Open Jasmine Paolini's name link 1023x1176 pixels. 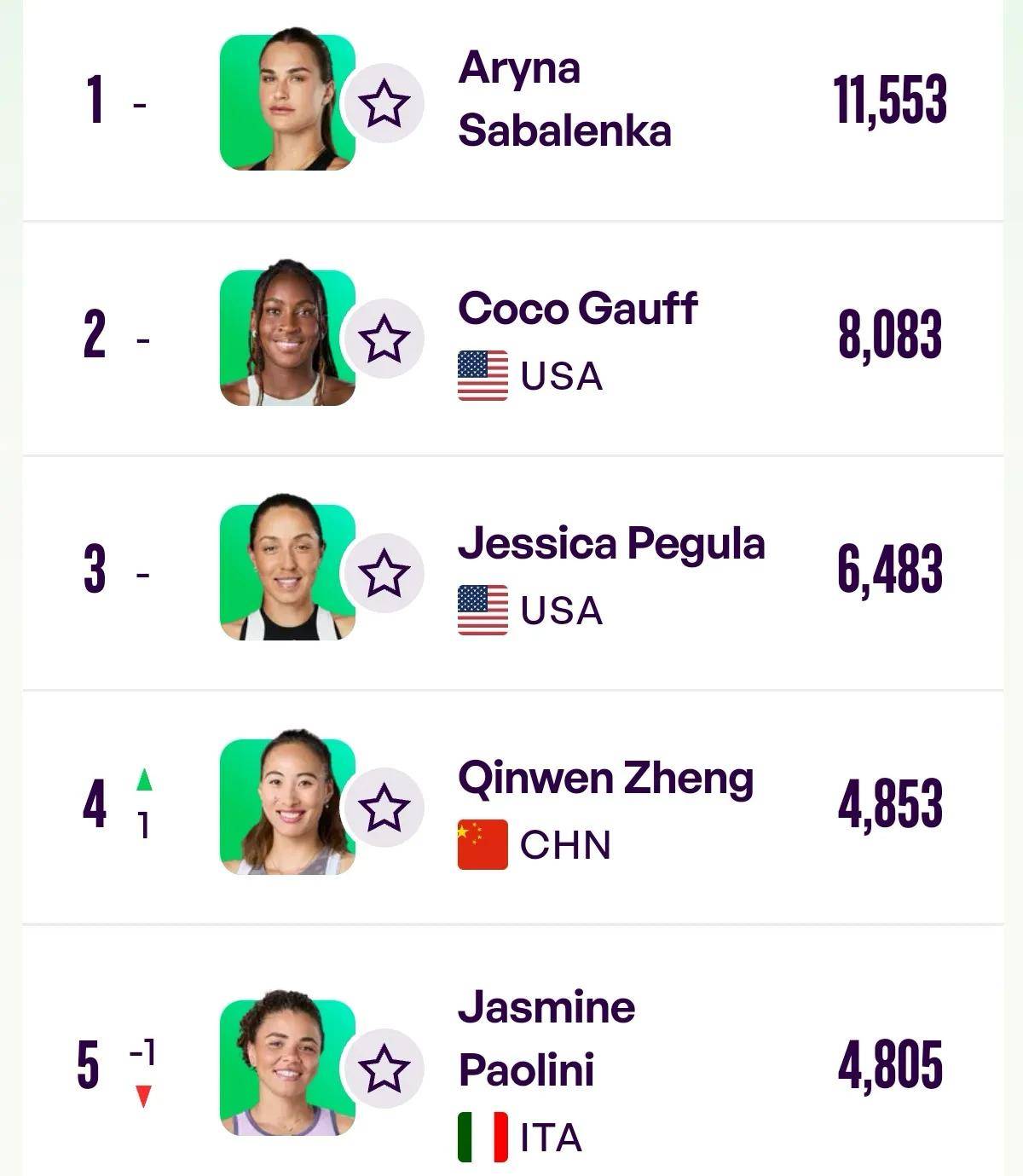546,1038
